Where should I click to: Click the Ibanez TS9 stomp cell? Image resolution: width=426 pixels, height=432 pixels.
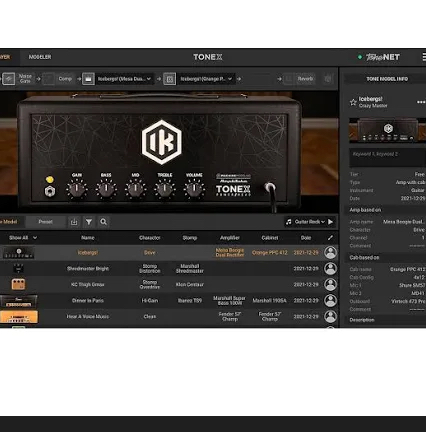click(190, 301)
